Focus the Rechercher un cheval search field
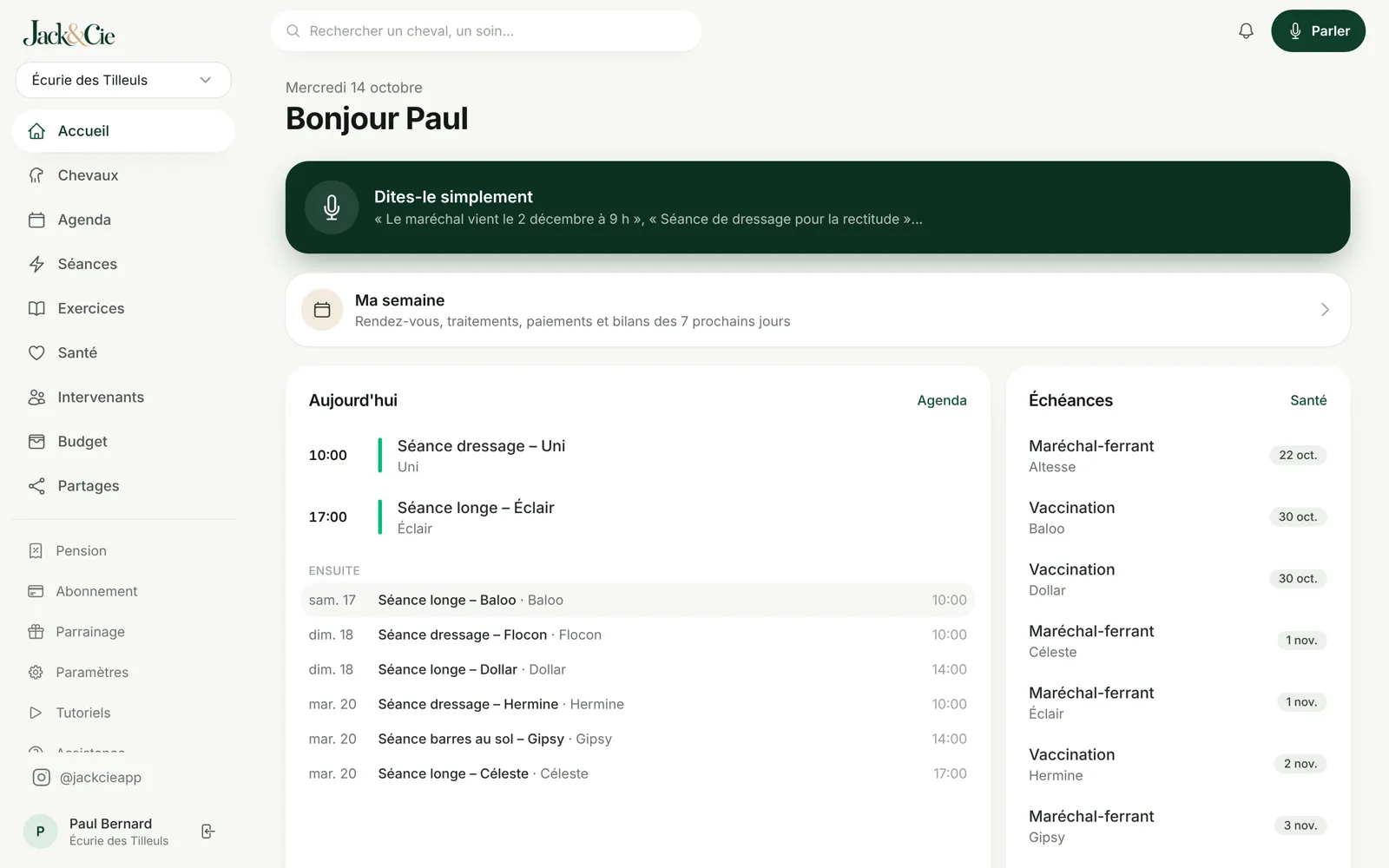 [486, 31]
